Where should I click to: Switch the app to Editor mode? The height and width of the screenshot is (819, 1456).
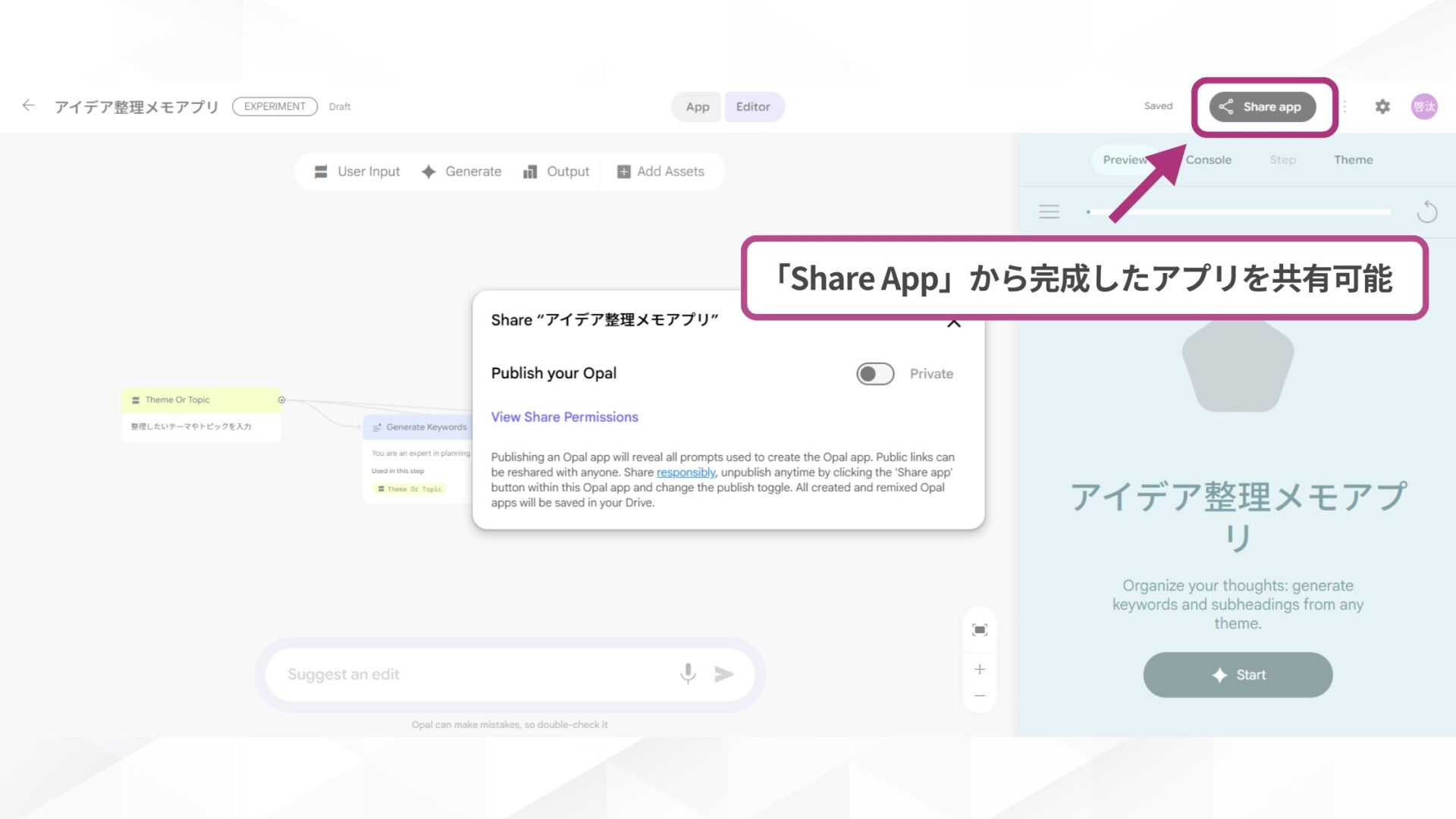[x=754, y=106]
